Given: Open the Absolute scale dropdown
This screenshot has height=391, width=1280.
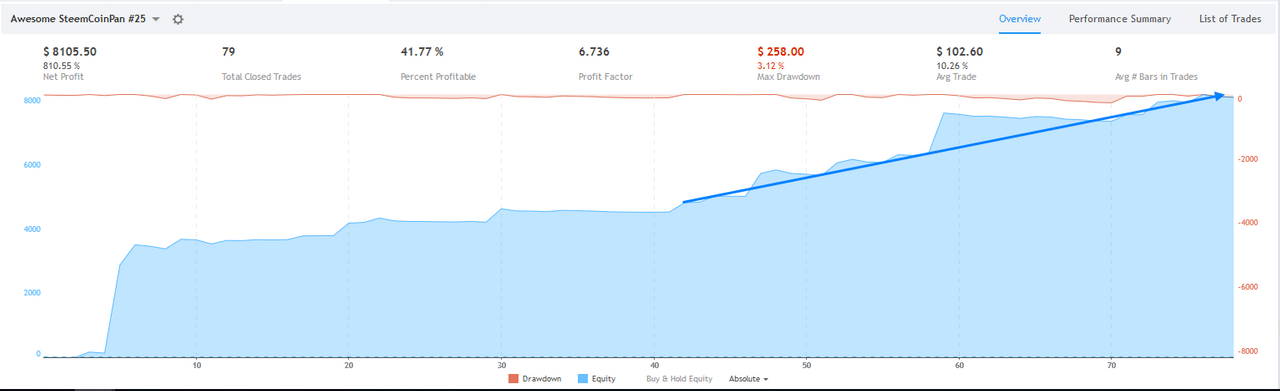Looking at the screenshot, I should (748, 379).
